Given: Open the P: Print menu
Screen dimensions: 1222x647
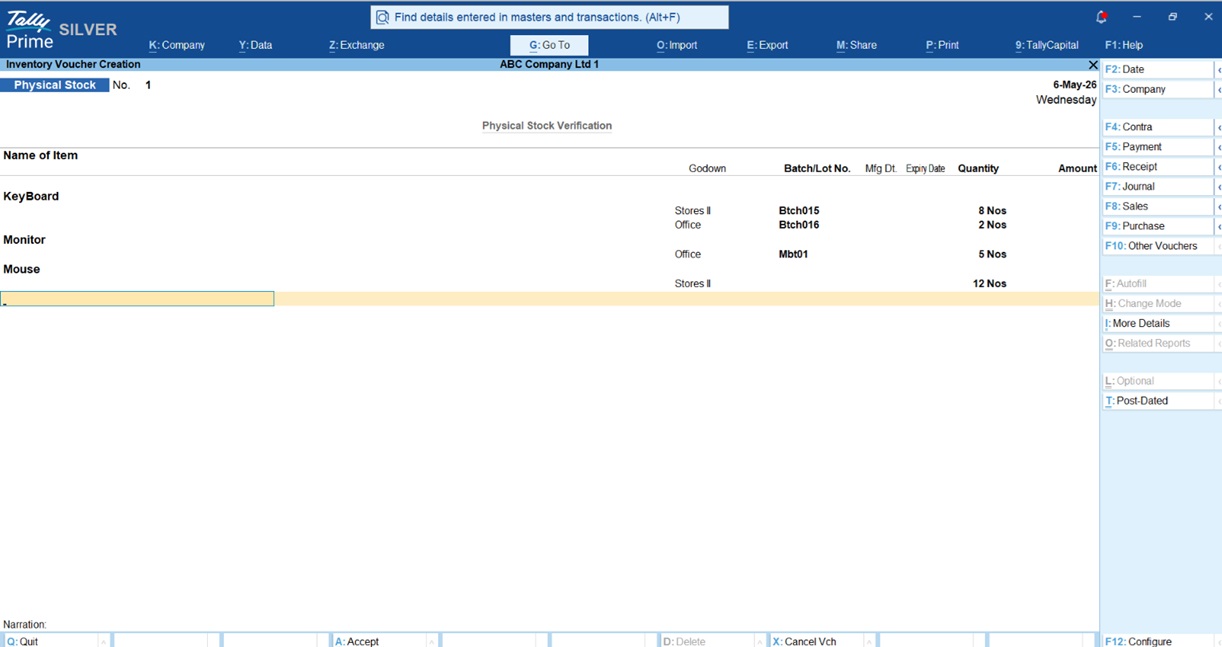Looking at the screenshot, I should 942,45.
